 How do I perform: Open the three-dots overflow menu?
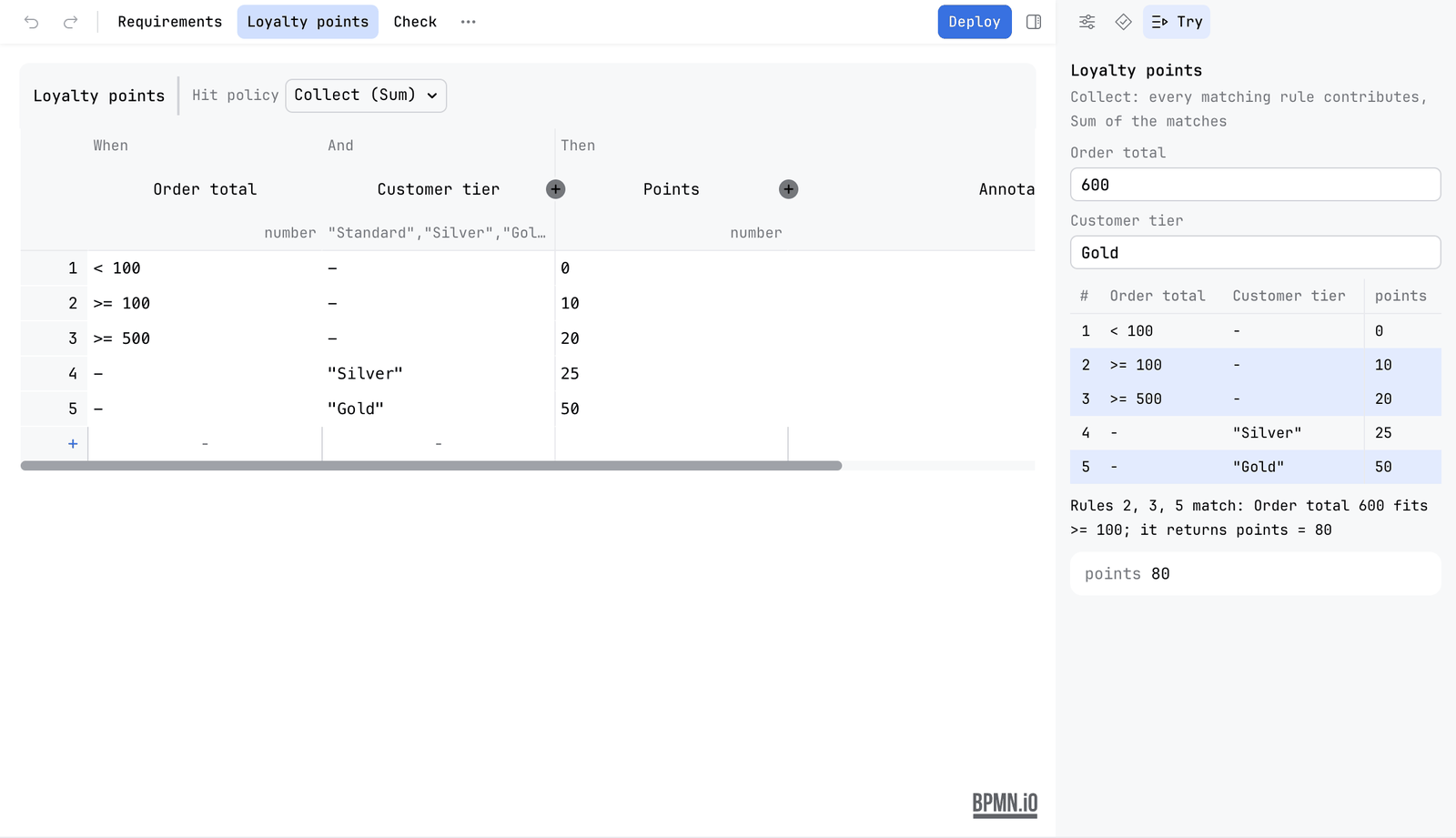pos(468,22)
